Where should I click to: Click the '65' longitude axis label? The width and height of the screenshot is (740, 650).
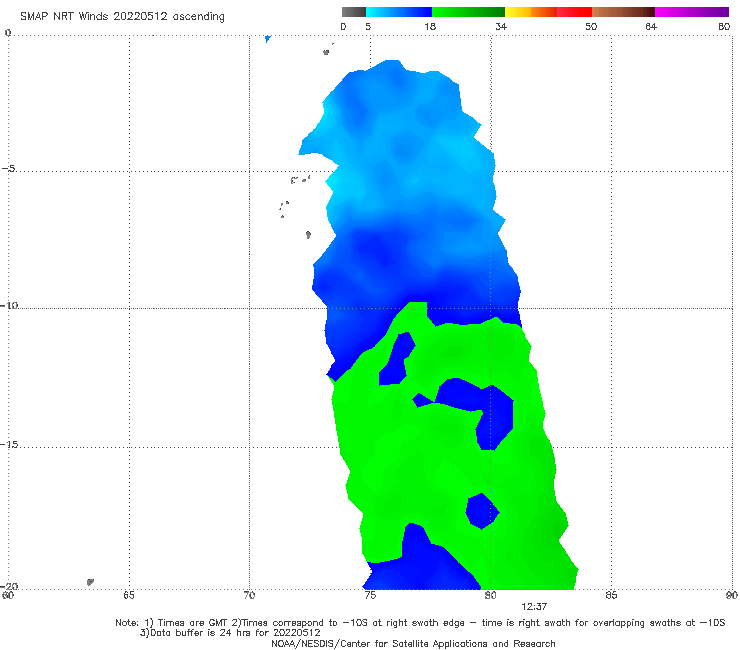pos(129,595)
